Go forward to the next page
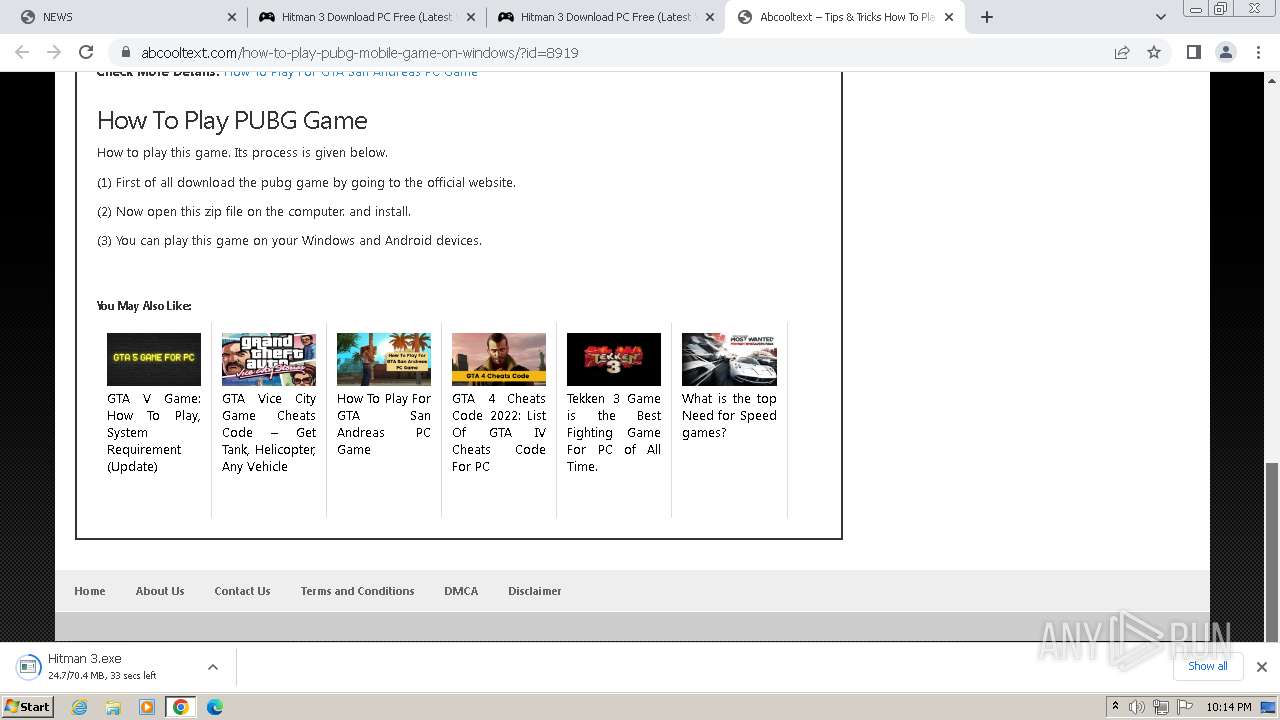This screenshot has height=720, width=1280. coord(54,52)
